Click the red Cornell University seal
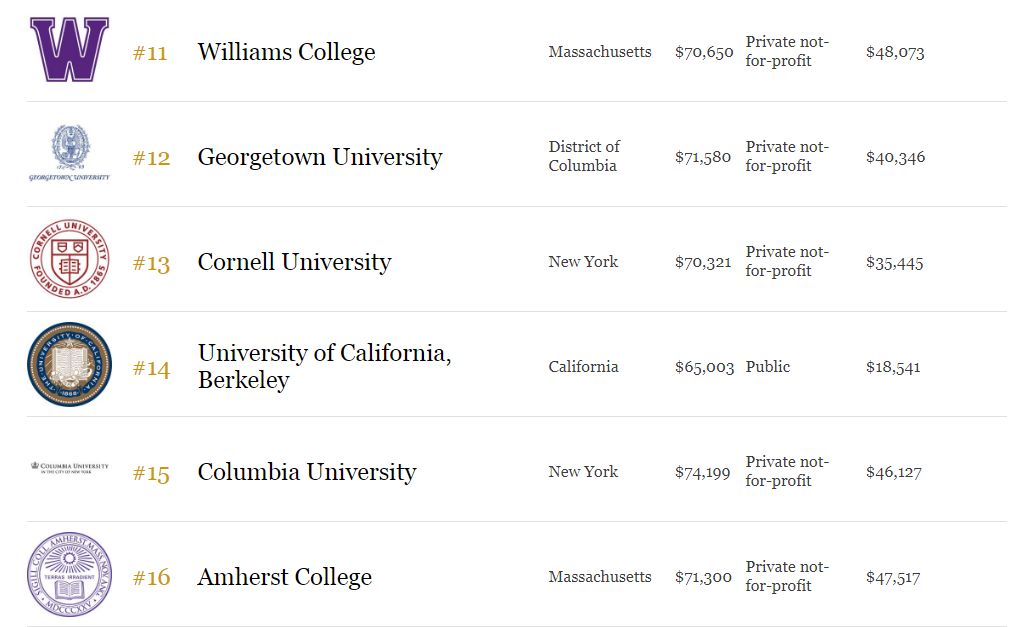Viewport: 1009px width, 627px height. 69,259
